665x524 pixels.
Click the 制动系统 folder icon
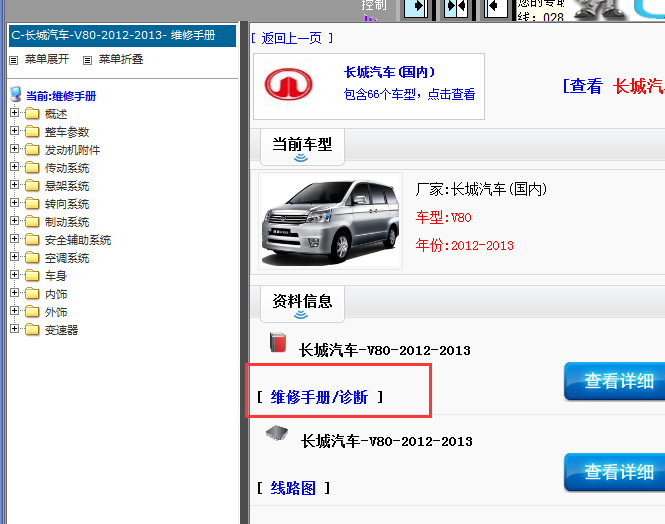pos(32,222)
